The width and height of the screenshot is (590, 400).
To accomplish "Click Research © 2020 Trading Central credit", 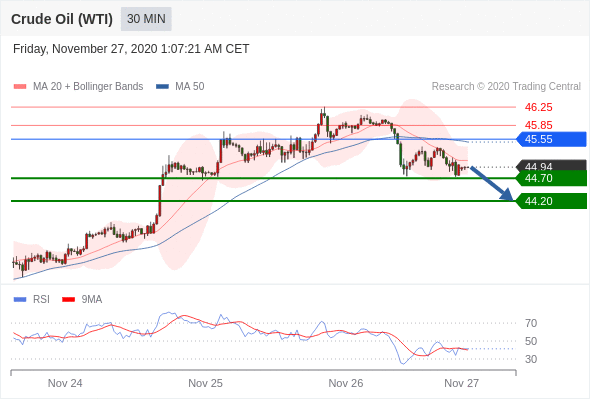I will (x=506, y=87).
